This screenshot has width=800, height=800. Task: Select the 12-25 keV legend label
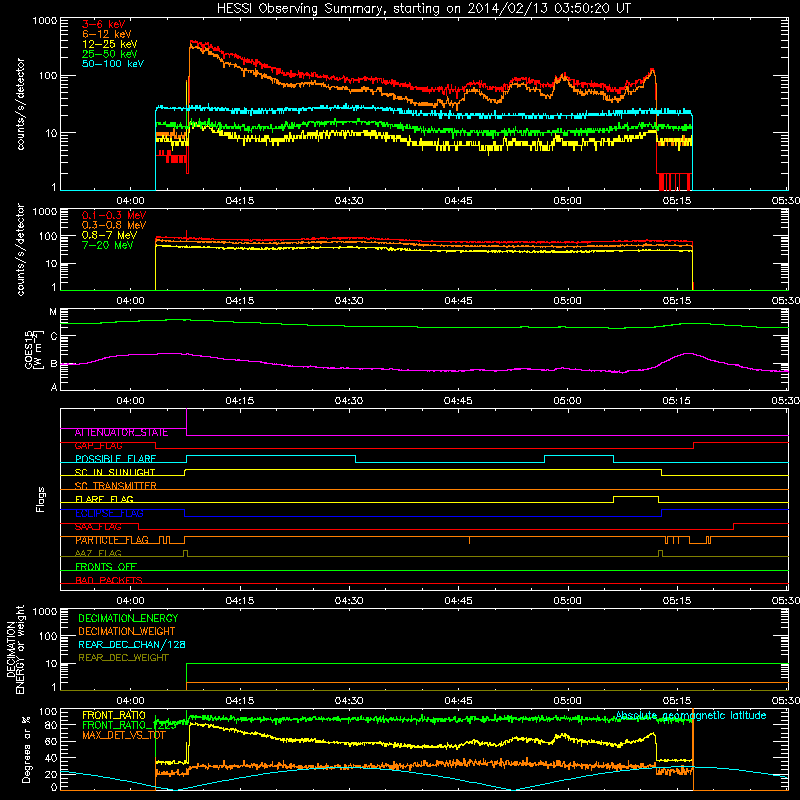[109, 44]
